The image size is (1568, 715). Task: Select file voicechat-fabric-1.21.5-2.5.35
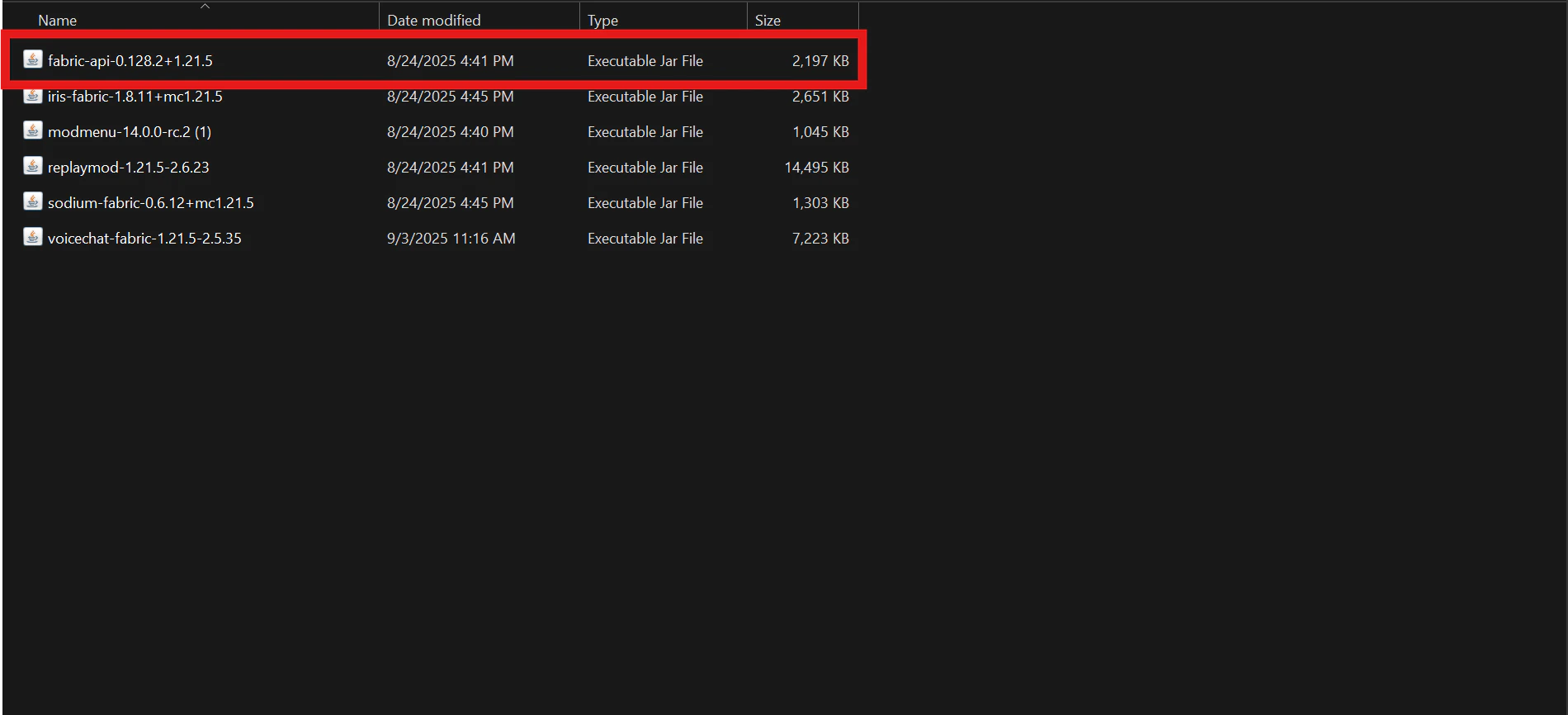144,239
